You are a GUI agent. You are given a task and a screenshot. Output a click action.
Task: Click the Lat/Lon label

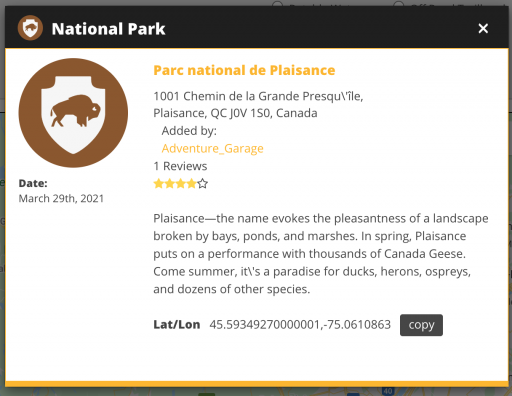(x=177, y=325)
